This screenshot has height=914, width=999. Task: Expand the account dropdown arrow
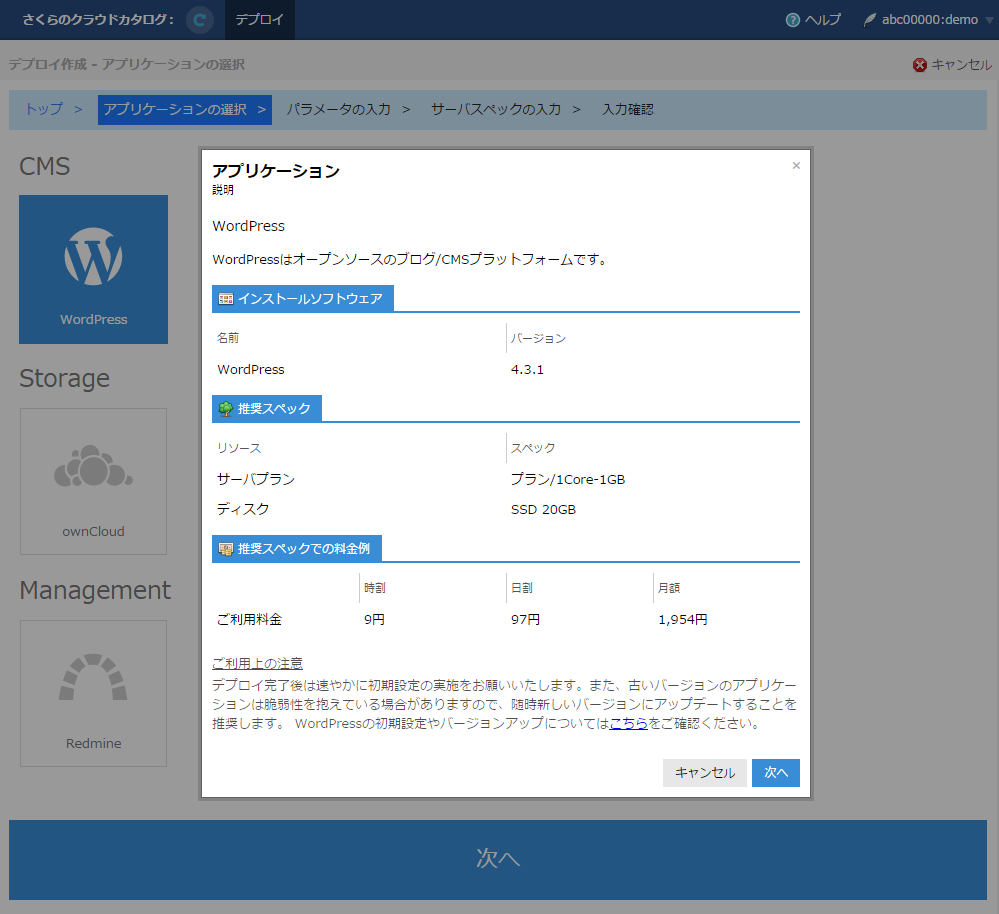[989, 20]
